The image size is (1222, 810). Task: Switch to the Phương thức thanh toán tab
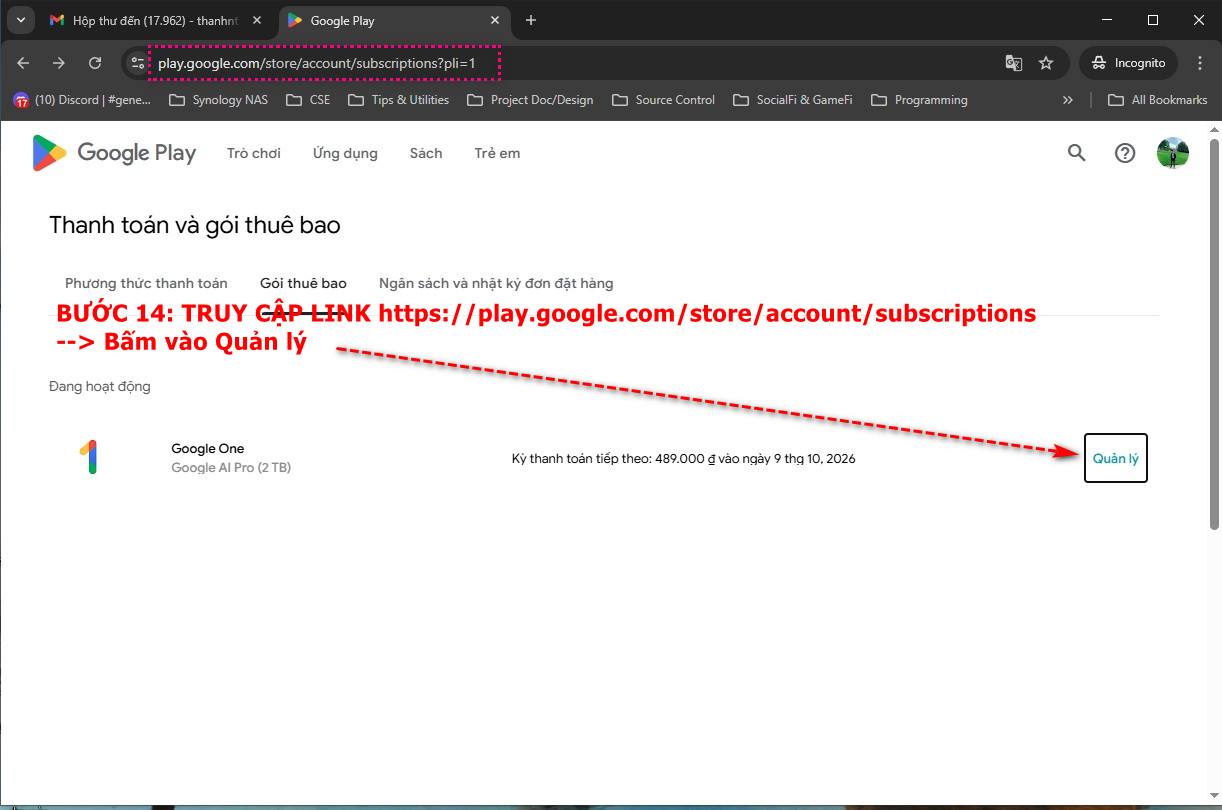tap(146, 283)
